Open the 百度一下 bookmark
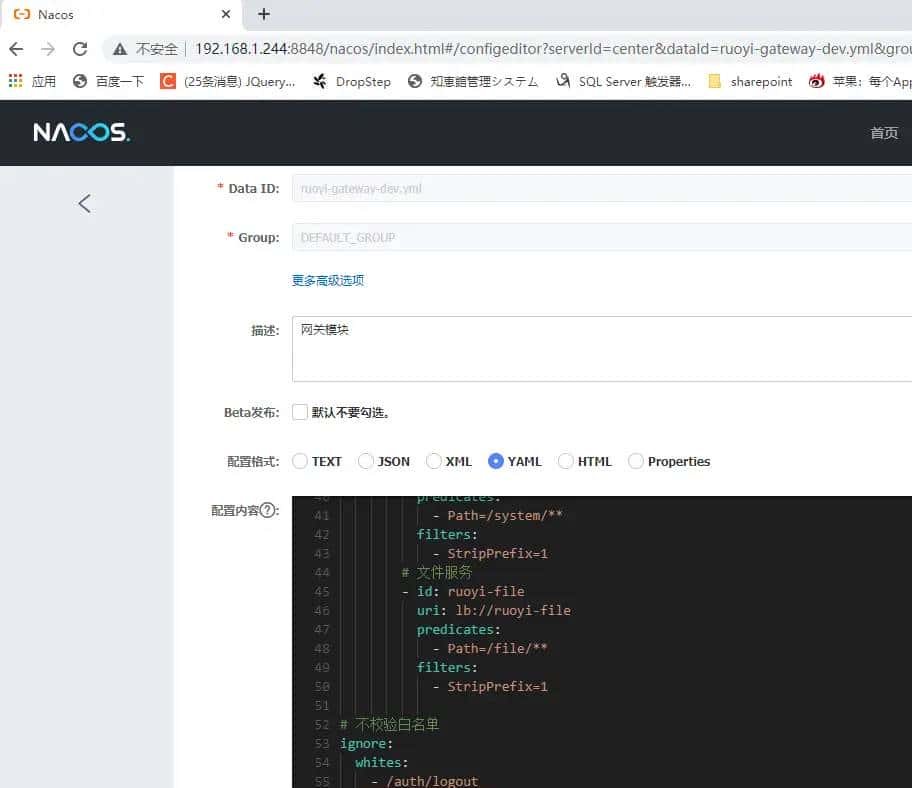Screen dimensions: 912x788 coord(109,82)
